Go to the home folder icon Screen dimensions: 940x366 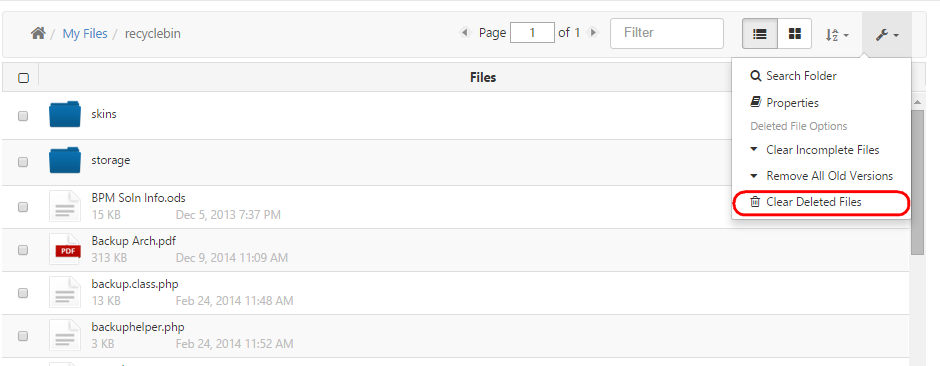[38, 34]
